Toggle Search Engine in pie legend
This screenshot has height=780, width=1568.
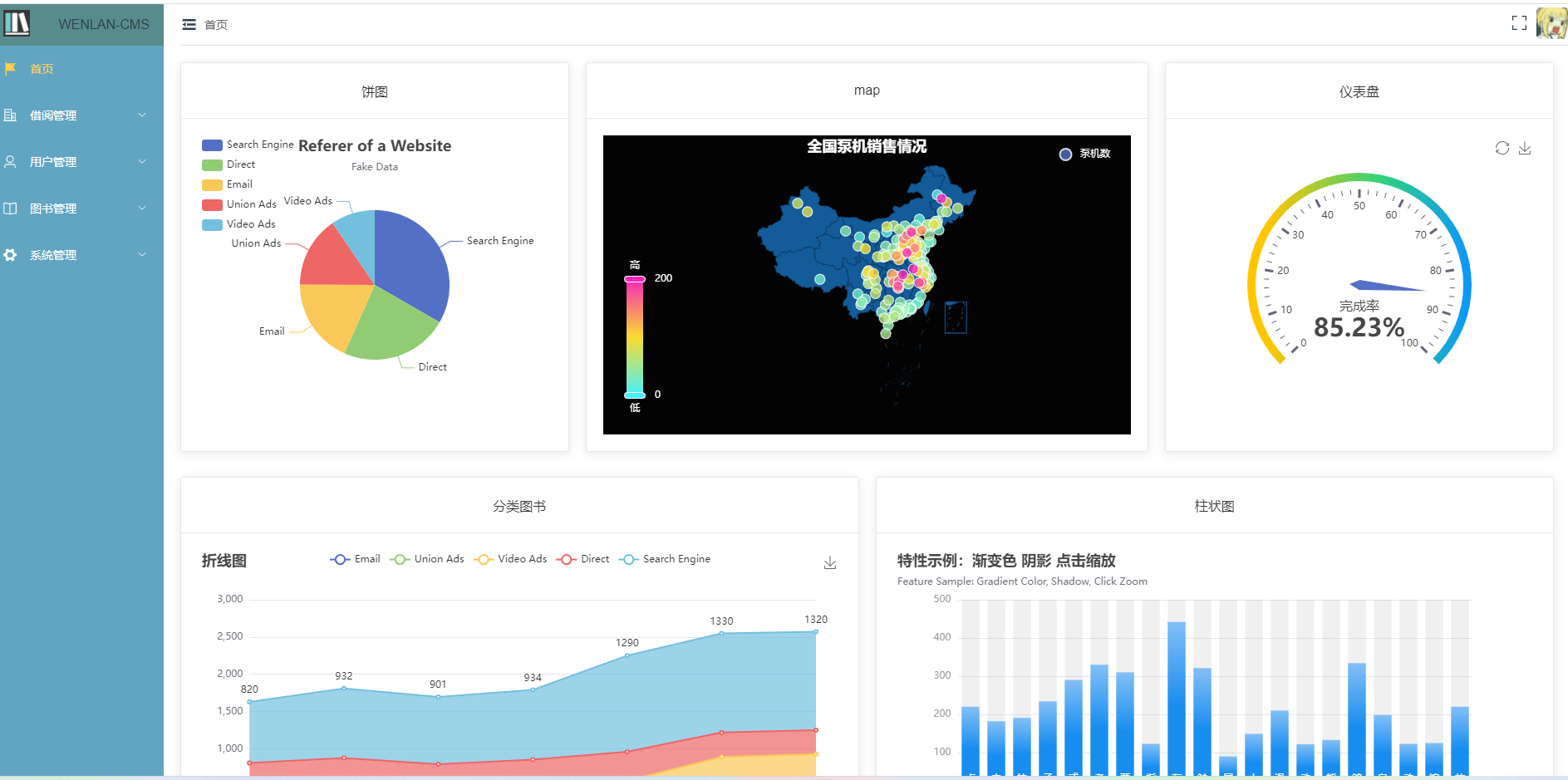coord(248,145)
